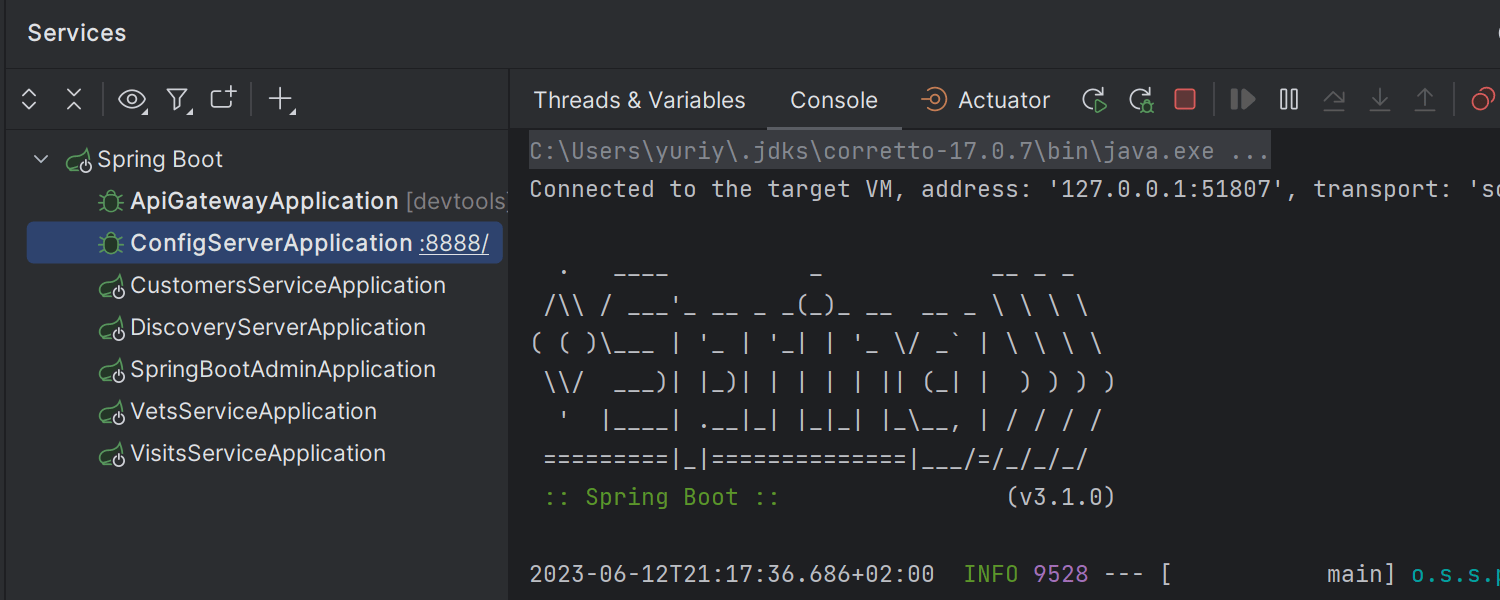The width and height of the screenshot is (1500, 600).
Task: Click the Rerun in Debug mode icon
Action: point(1140,99)
